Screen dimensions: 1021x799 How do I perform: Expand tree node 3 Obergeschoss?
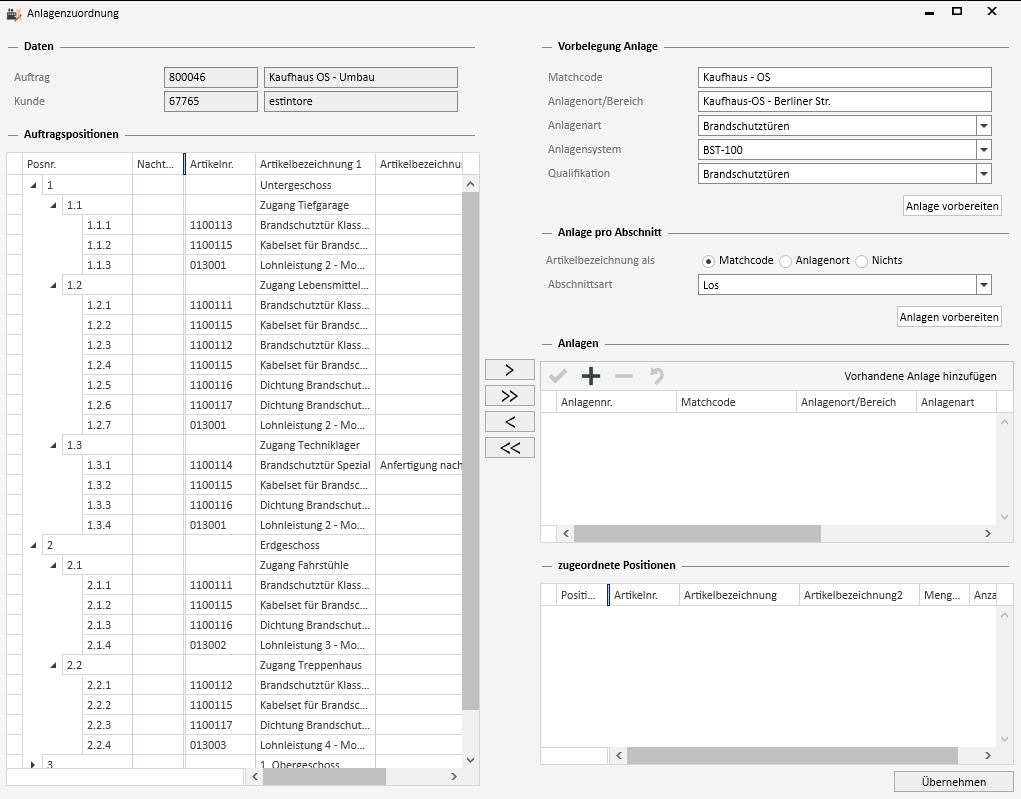pyautogui.click(x=33, y=764)
